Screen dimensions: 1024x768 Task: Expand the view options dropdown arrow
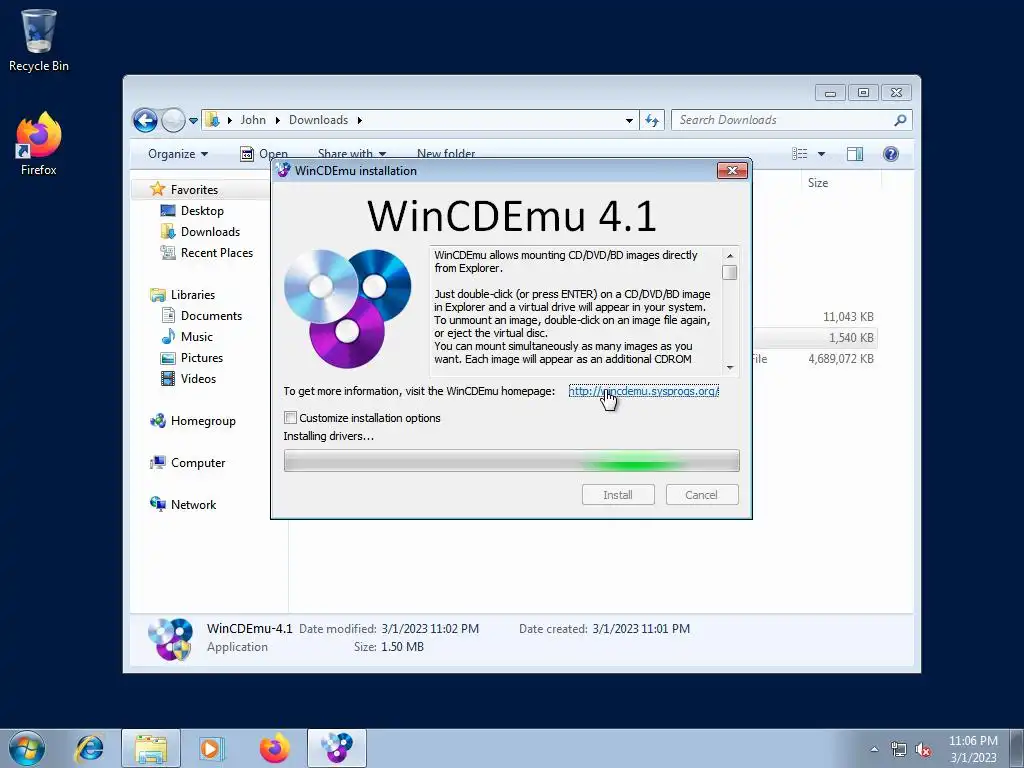pos(822,154)
